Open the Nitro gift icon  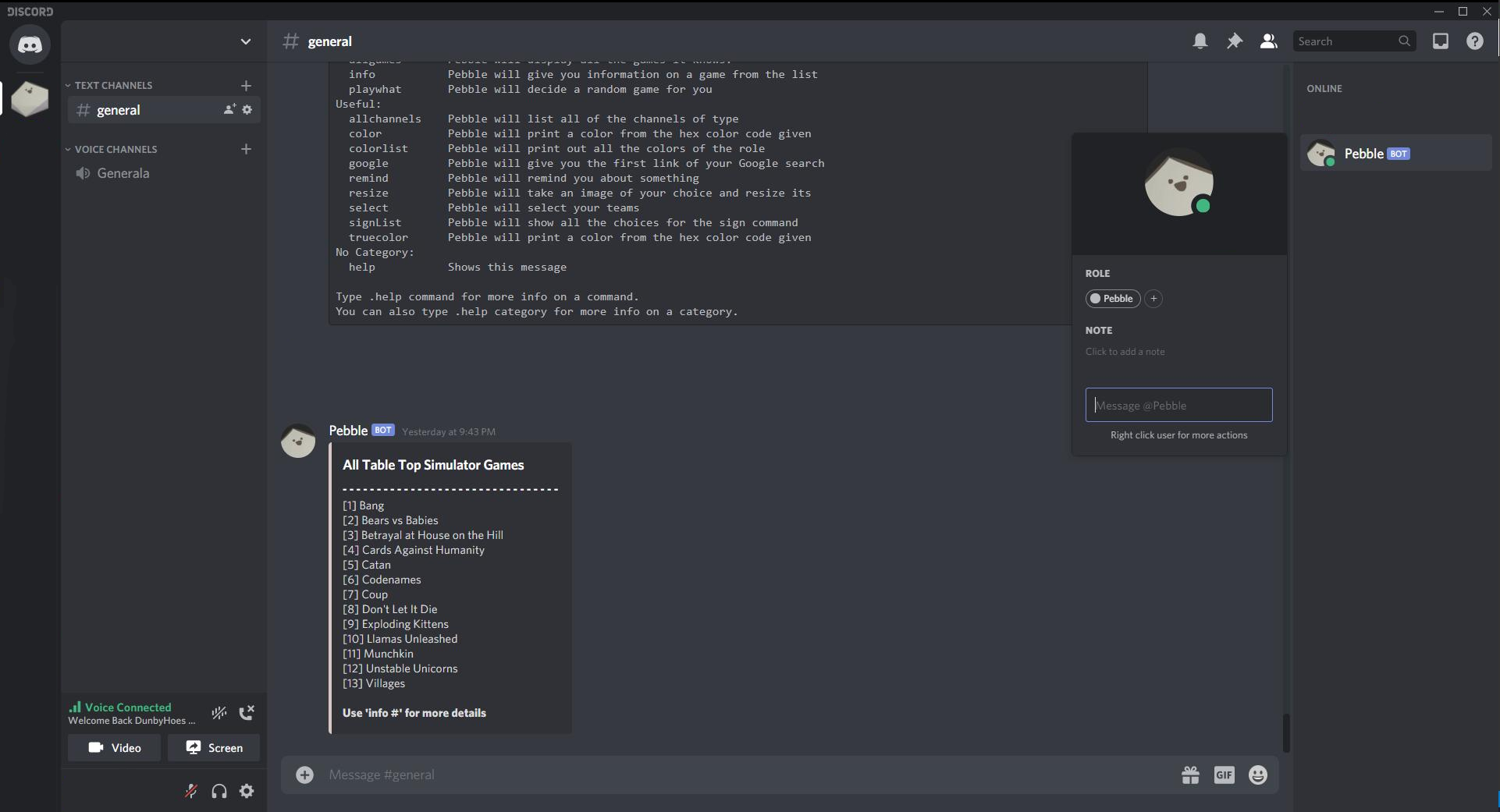tap(1190, 775)
